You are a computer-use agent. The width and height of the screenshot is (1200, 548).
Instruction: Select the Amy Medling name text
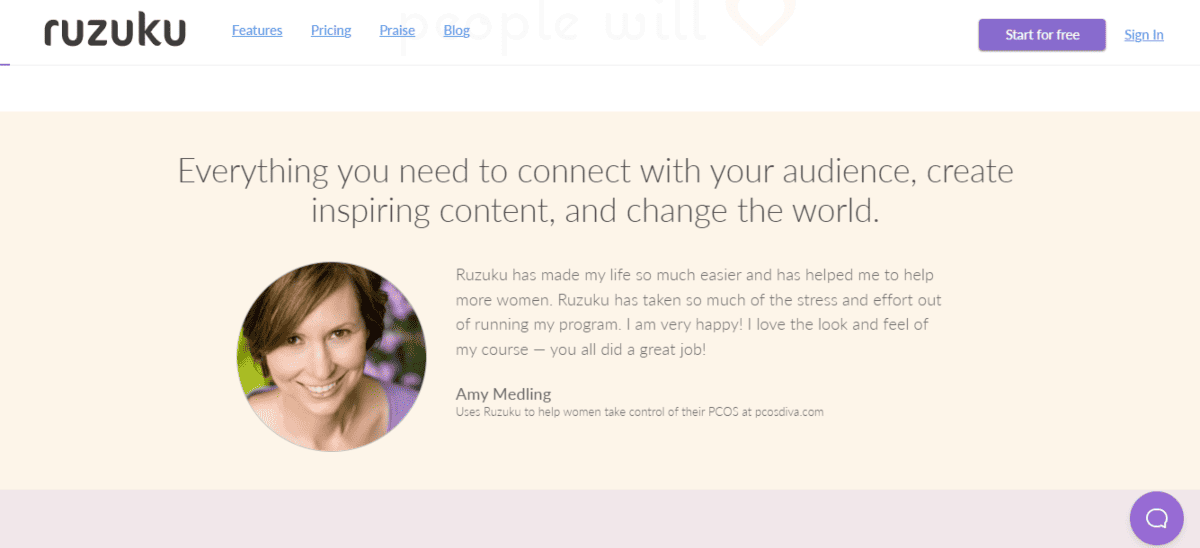(503, 394)
